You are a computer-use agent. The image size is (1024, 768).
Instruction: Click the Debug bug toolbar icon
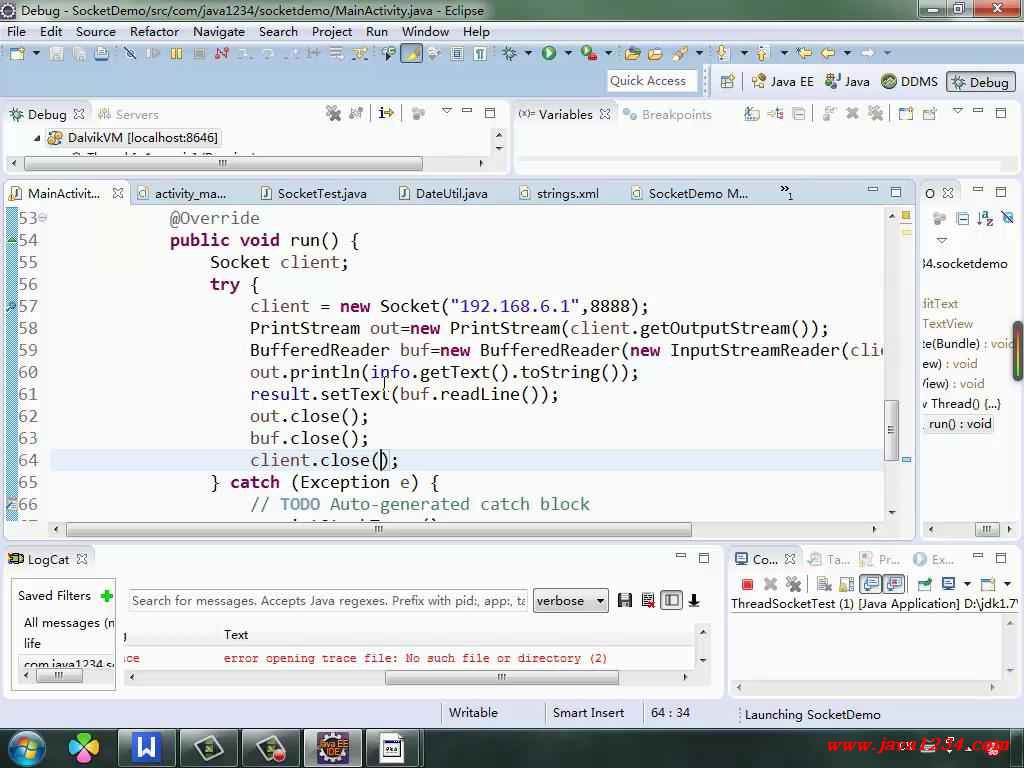point(509,54)
